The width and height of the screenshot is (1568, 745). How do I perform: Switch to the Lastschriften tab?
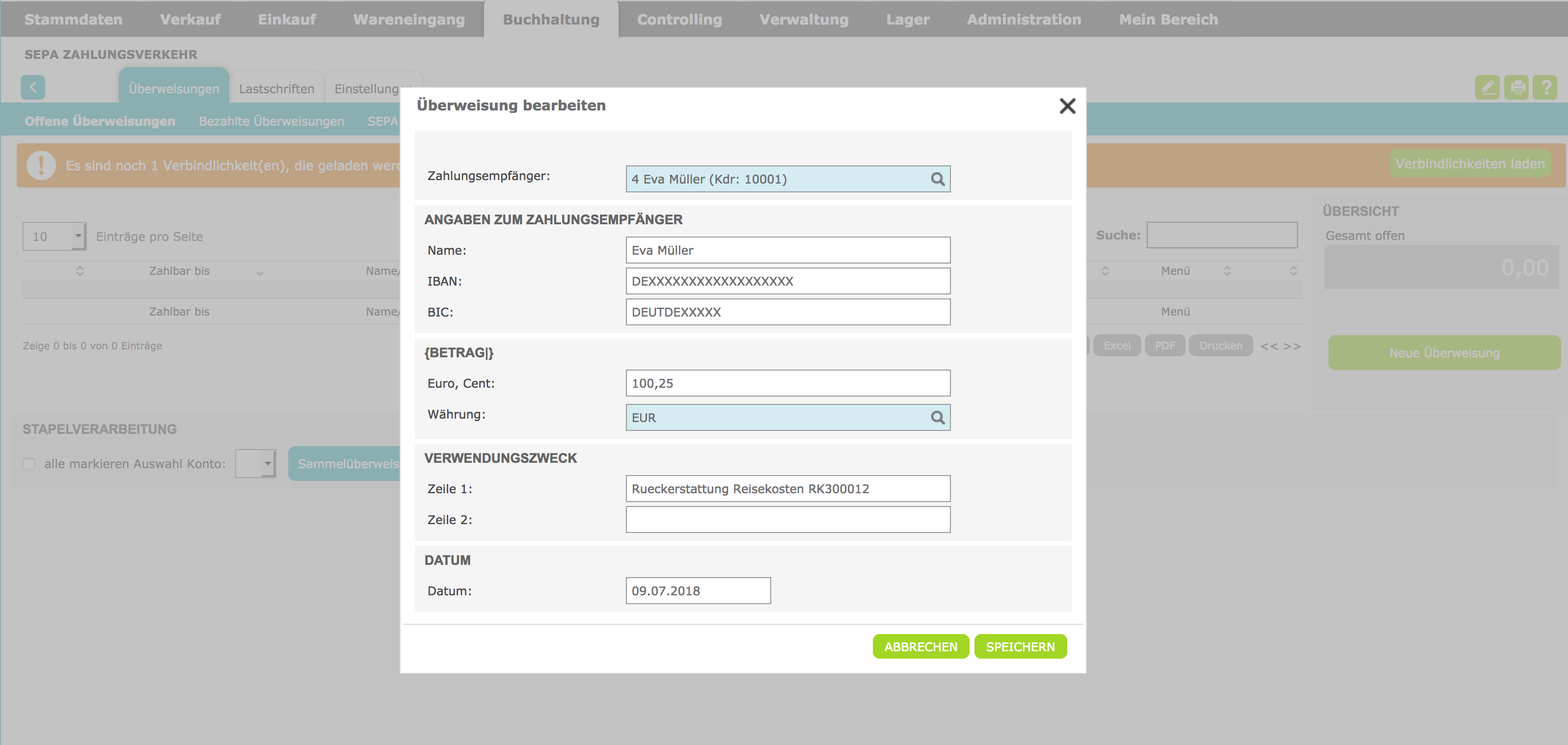coord(276,89)
